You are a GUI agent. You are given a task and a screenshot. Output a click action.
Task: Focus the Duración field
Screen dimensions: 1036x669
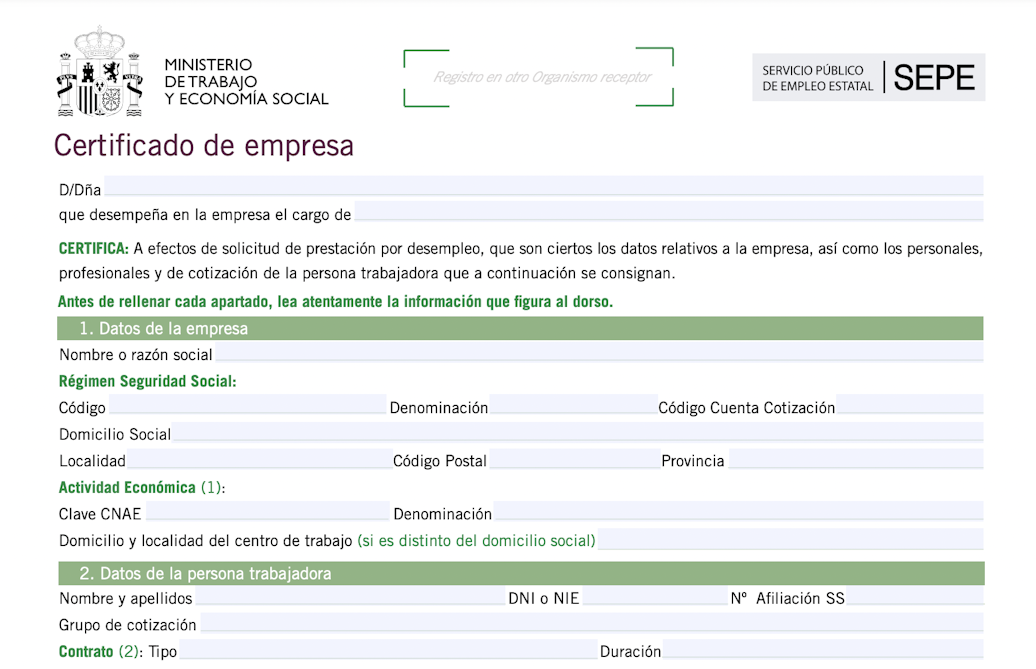click(x=823, y=649)
